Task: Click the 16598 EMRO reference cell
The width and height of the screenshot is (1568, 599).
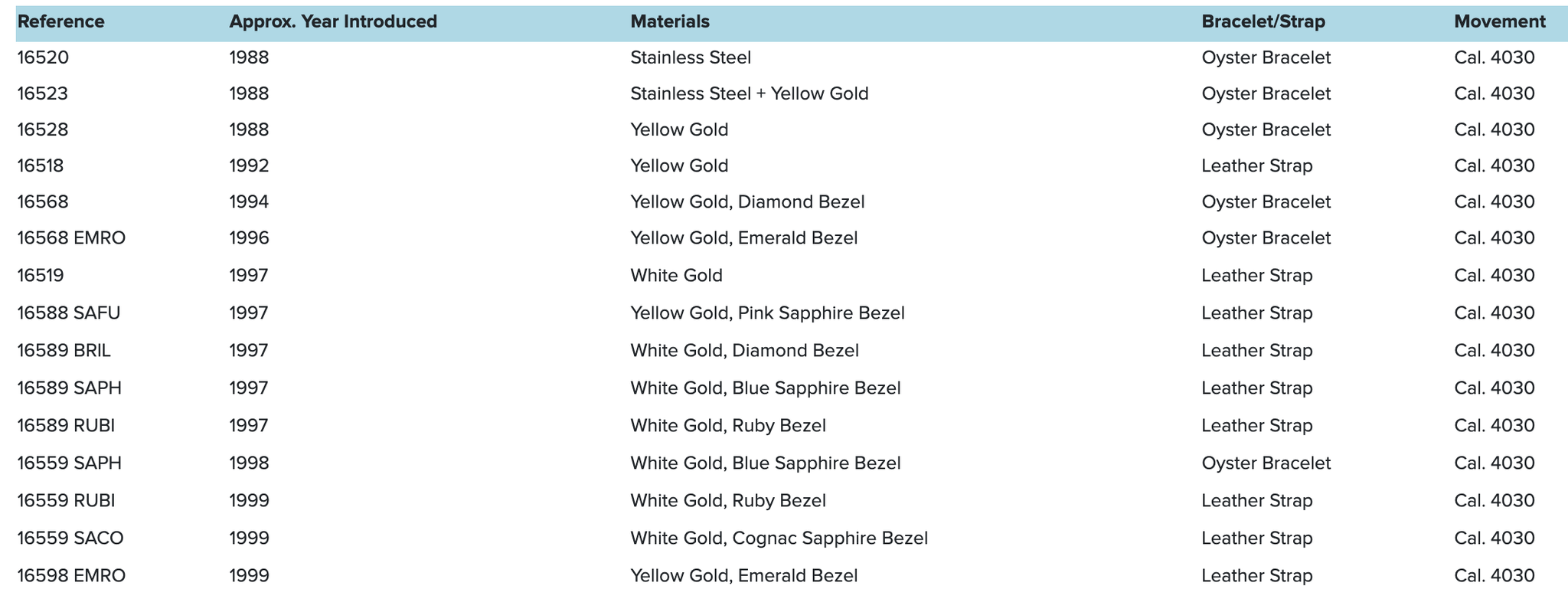Action: point(71,576)
